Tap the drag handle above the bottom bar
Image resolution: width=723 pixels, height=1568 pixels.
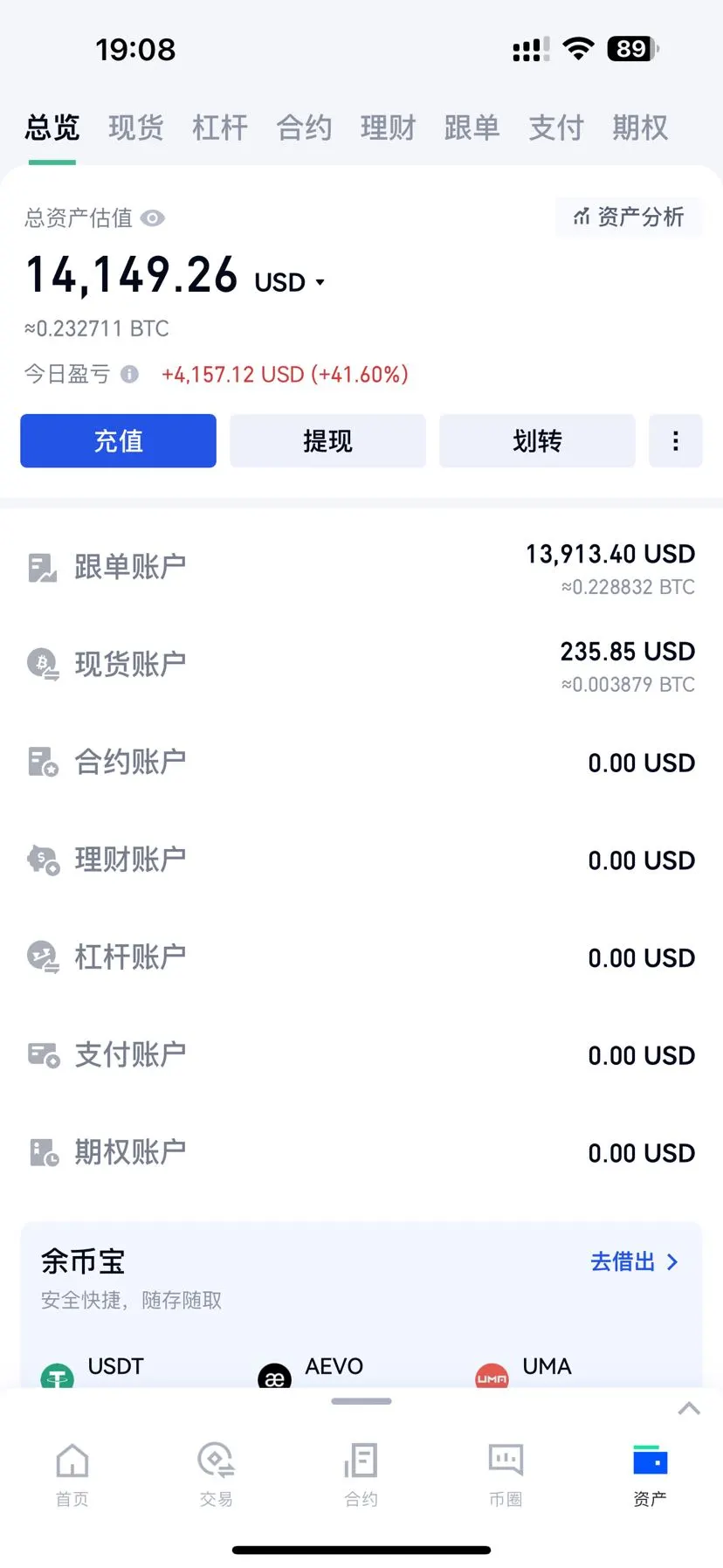pyautogui.click(x=361, y=1401)
